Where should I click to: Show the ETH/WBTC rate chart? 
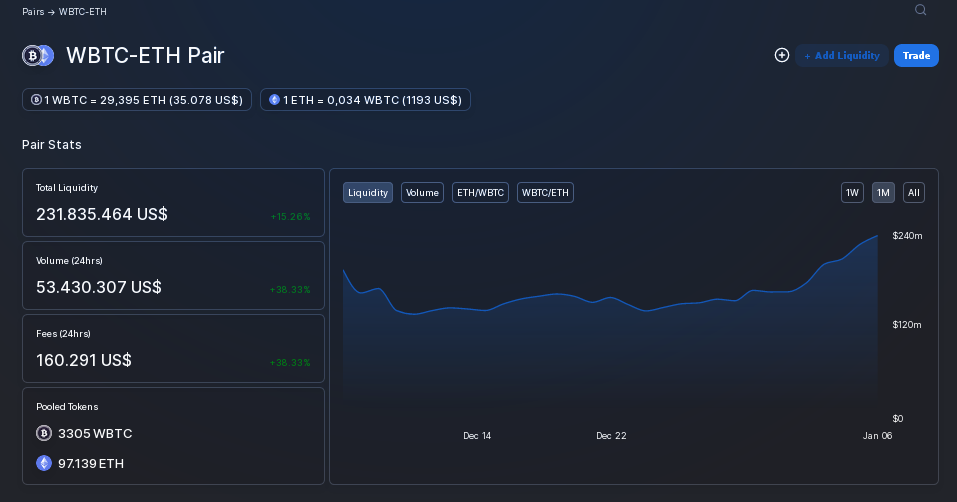pos(480,193)
